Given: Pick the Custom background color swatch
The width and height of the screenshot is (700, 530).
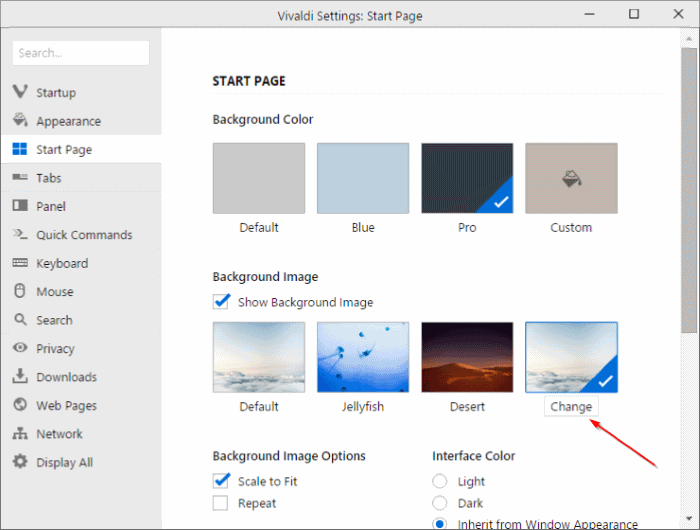Looking at the screenshot, I should click(x=571, y=178).
